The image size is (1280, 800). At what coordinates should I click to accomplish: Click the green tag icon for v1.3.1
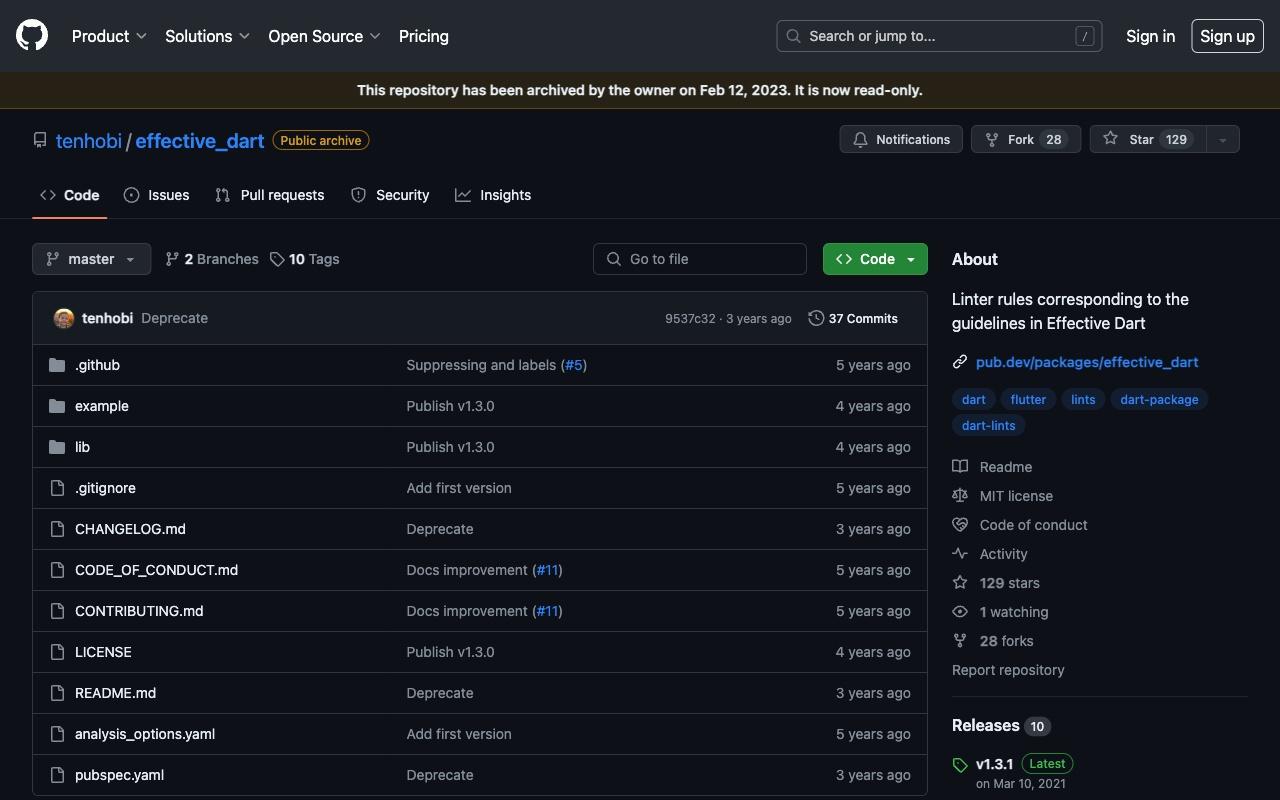point(960,765)
